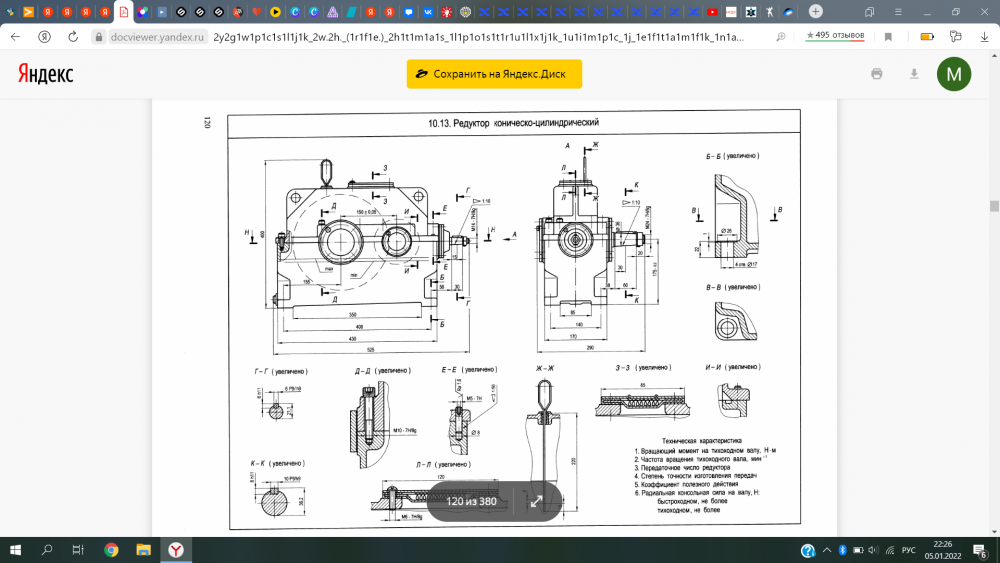Click the vertical scrollbar thumb

(994, 207)
